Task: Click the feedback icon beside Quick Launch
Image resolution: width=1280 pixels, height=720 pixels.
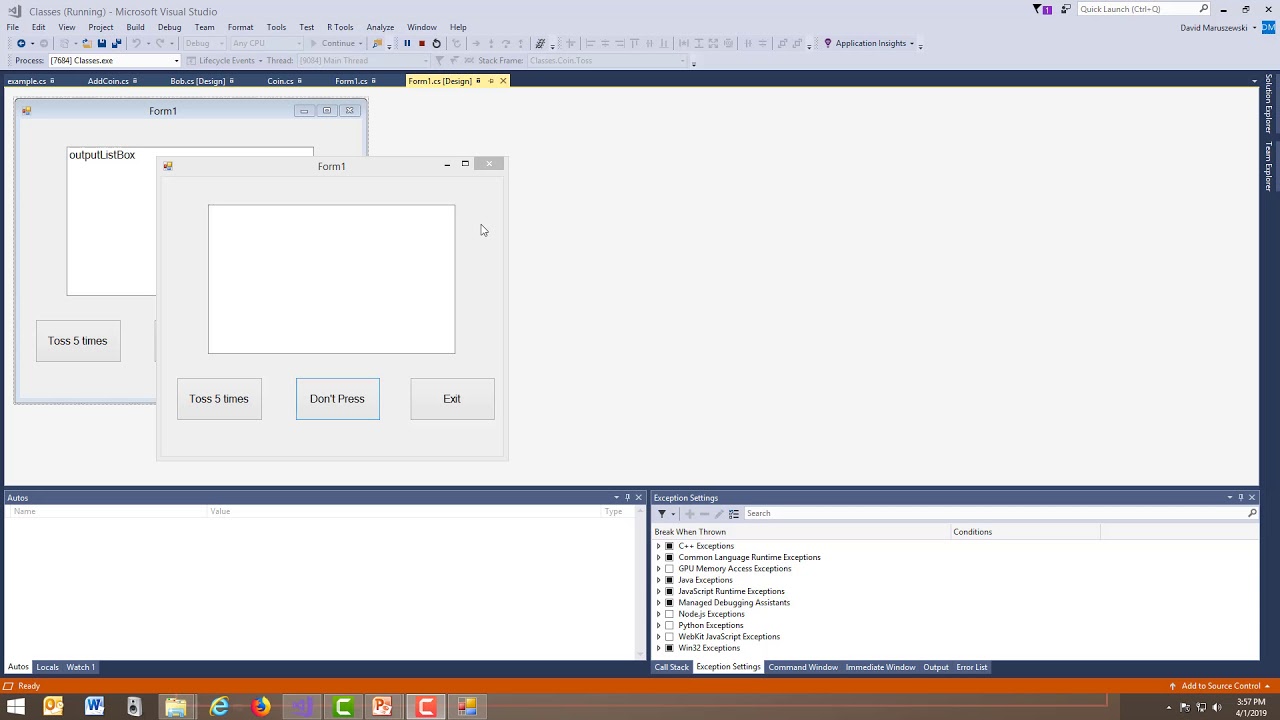Action: click(x=1066, y=9)
